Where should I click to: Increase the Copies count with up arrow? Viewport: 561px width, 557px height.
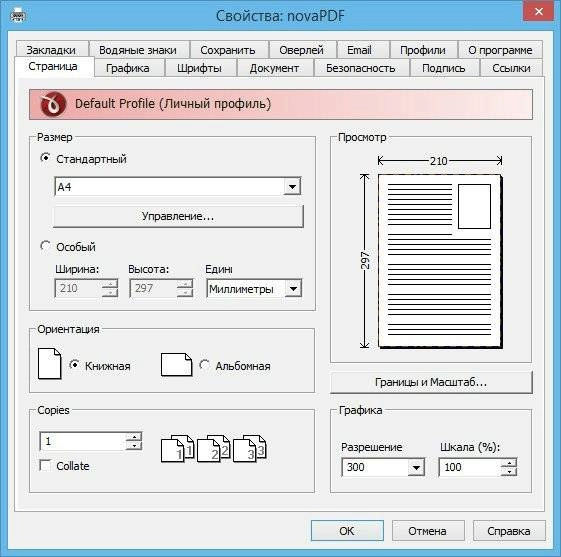click(x=134, y=436)
